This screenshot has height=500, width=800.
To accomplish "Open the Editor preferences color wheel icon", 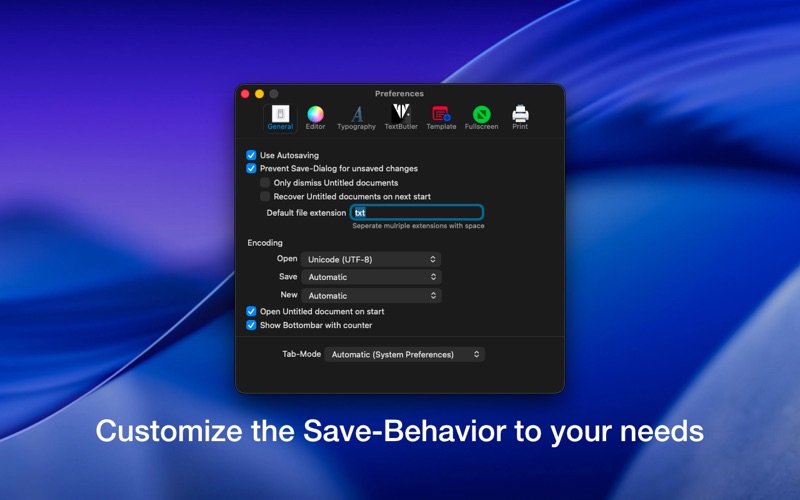I will (315, 114).
